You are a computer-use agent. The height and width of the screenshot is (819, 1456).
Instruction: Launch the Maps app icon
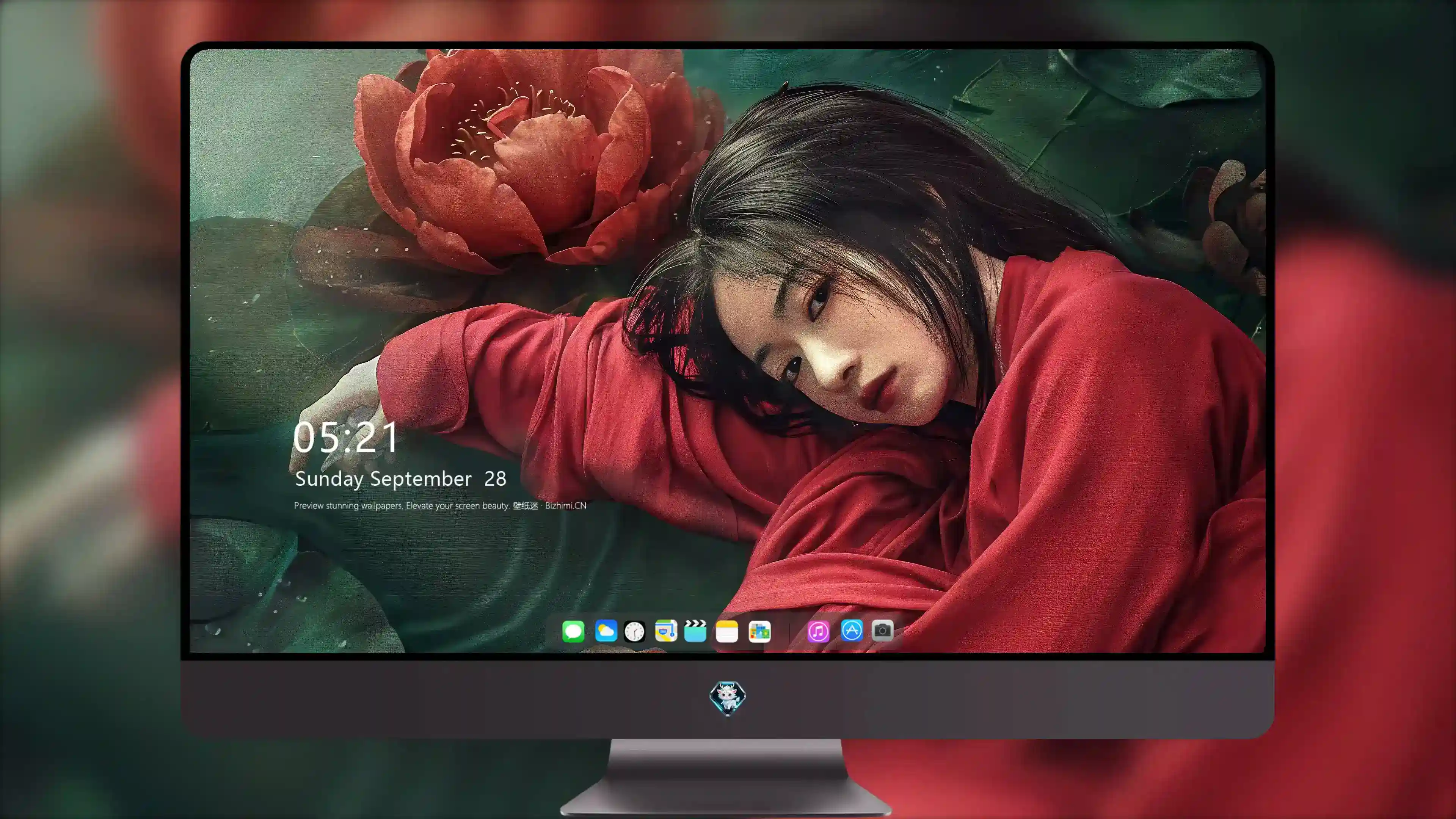666,631
